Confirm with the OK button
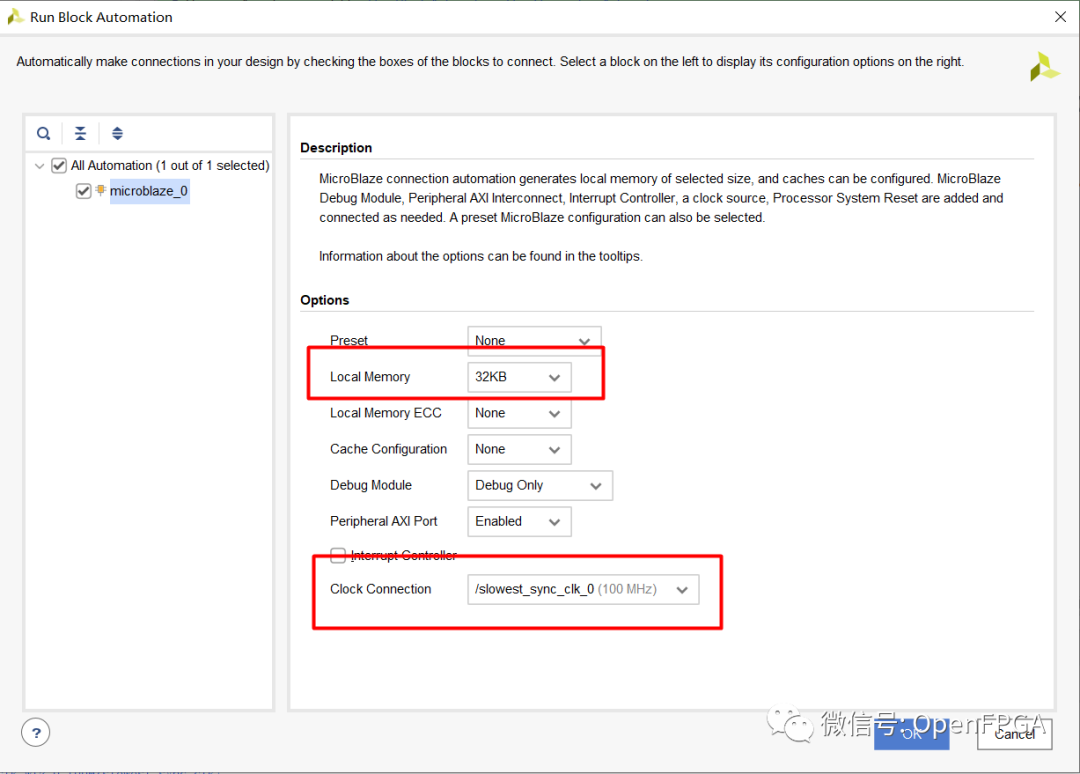Viewport: 1080px width, 774px height. 911,734
